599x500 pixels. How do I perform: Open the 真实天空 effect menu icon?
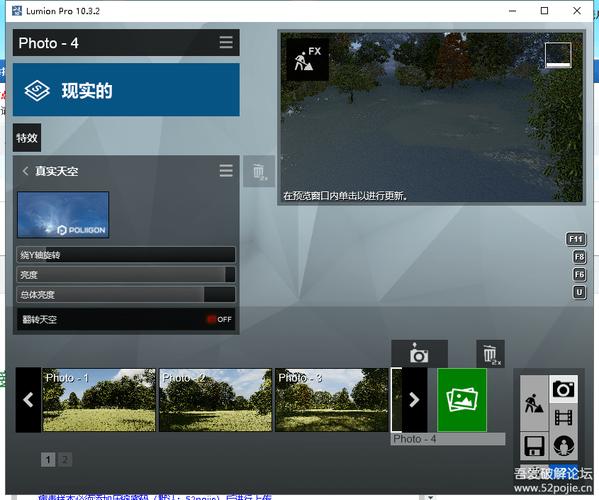226,170
